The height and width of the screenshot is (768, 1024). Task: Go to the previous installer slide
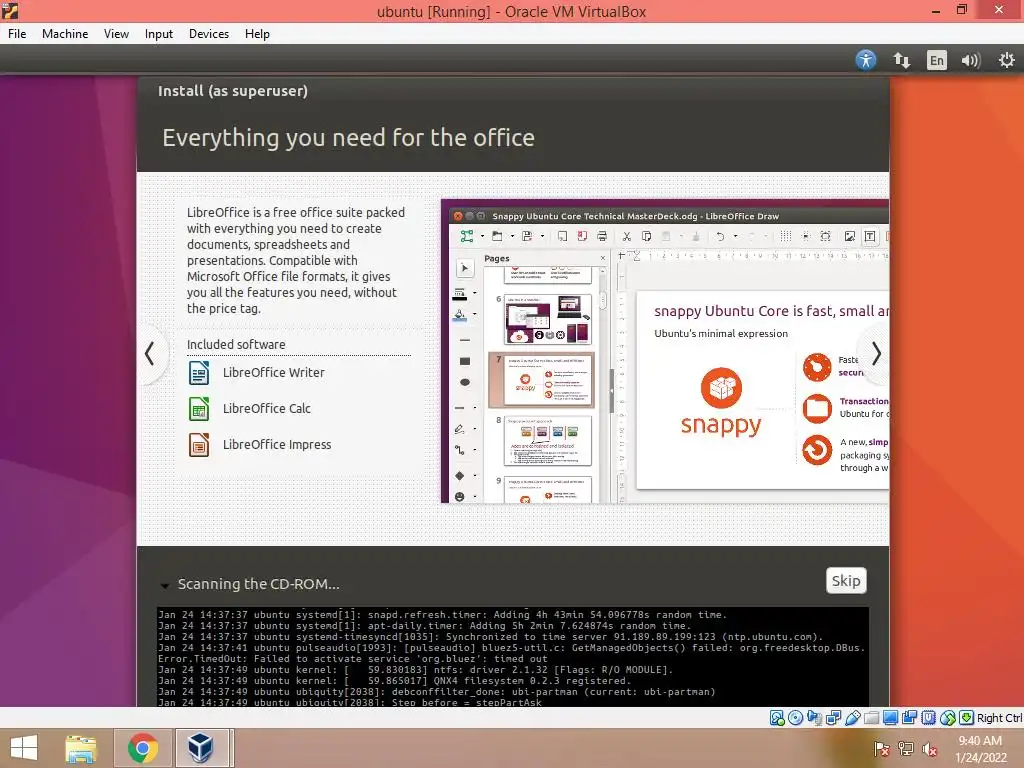[x=150, y=353]
